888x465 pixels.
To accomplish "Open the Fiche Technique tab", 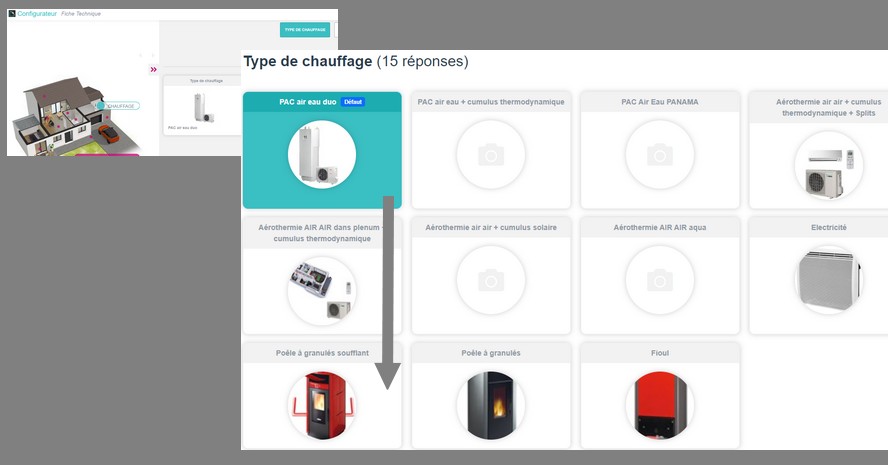I will pos(81,14).
